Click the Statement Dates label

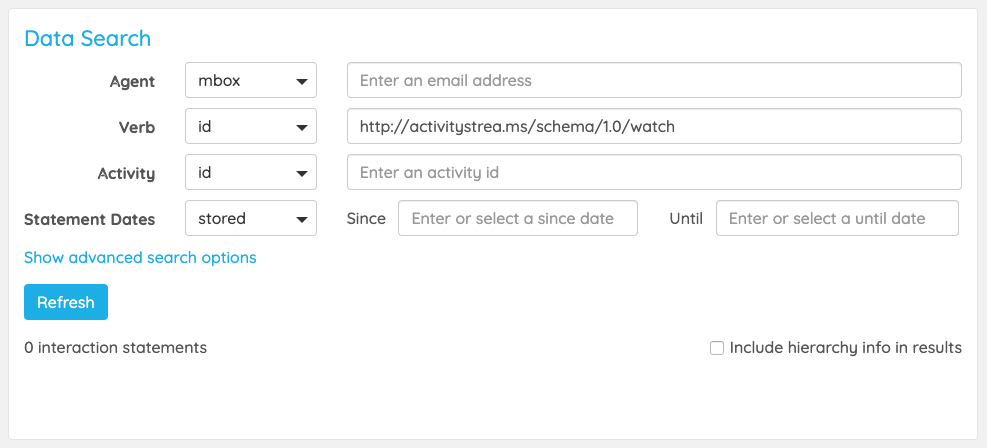[89, 219]
